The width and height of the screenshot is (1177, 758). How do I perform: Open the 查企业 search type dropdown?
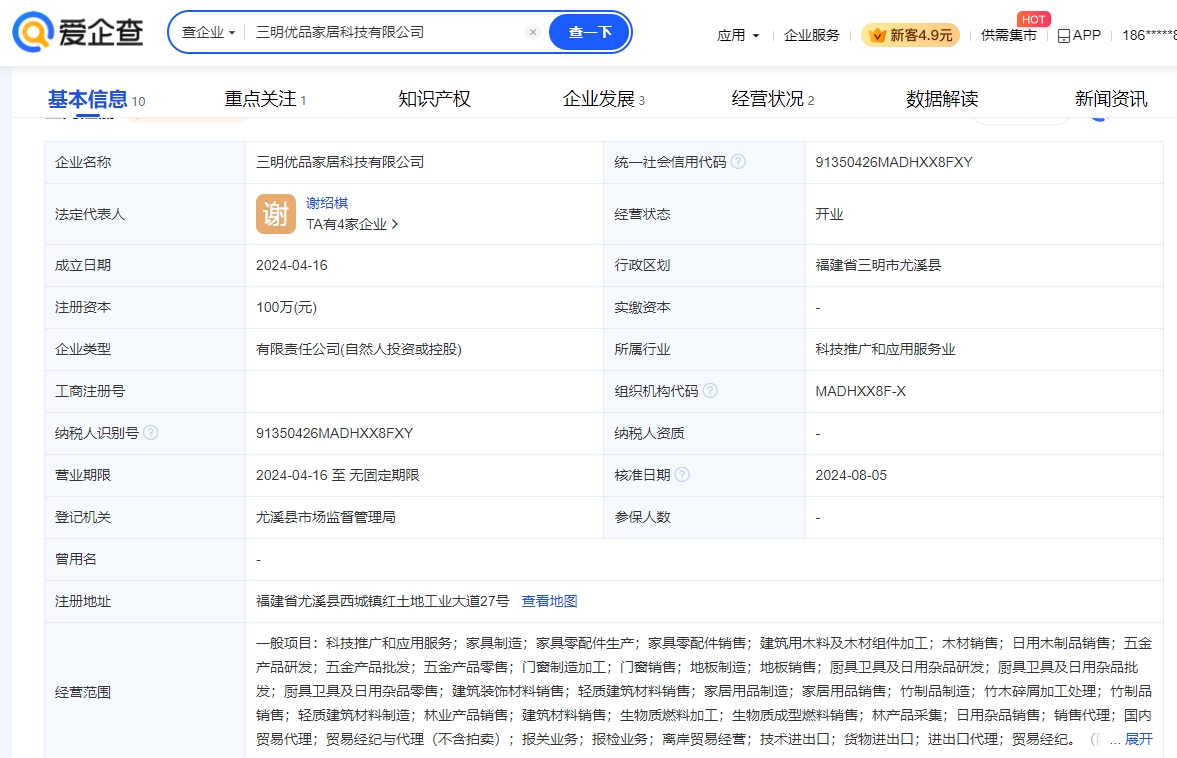tap(209, 32)
